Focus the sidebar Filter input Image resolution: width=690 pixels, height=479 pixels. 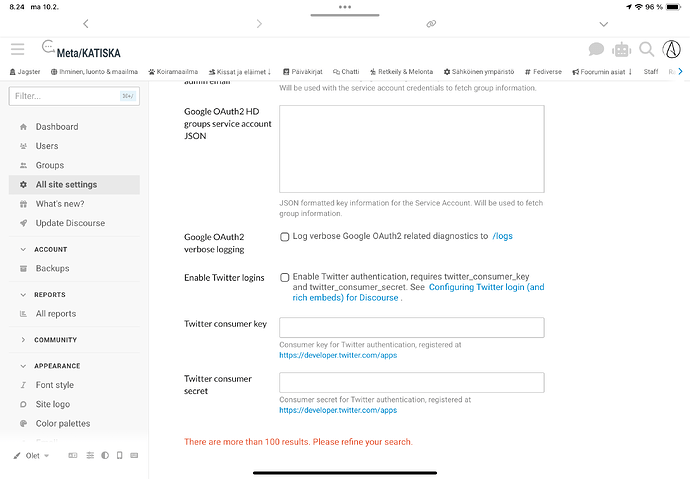[x=74, y=96]
